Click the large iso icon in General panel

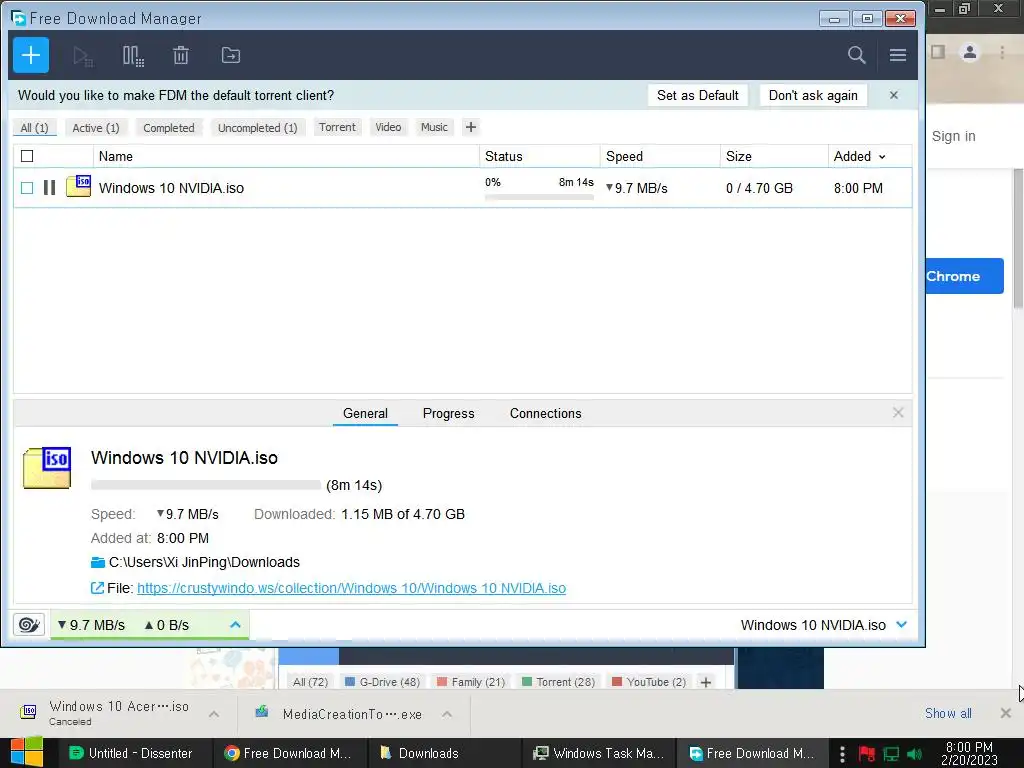[x=47, y=468]
